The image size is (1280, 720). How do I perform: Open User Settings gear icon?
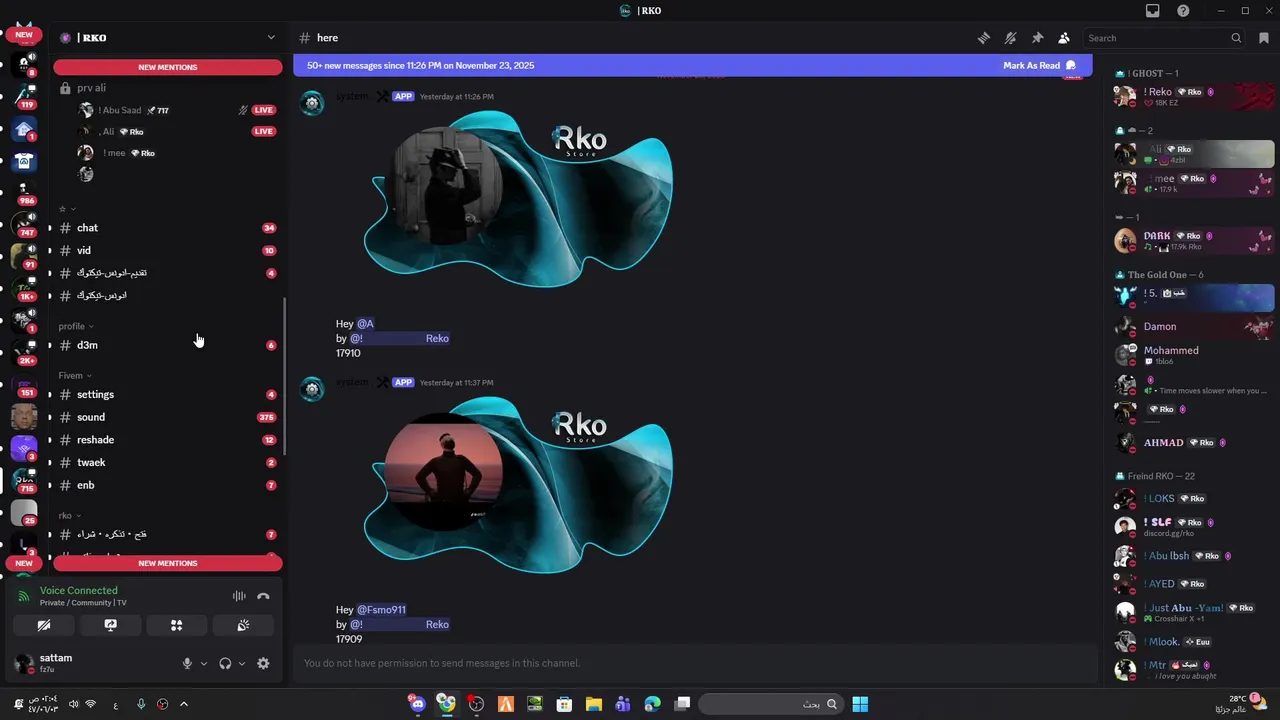click(x=263, y=663)
